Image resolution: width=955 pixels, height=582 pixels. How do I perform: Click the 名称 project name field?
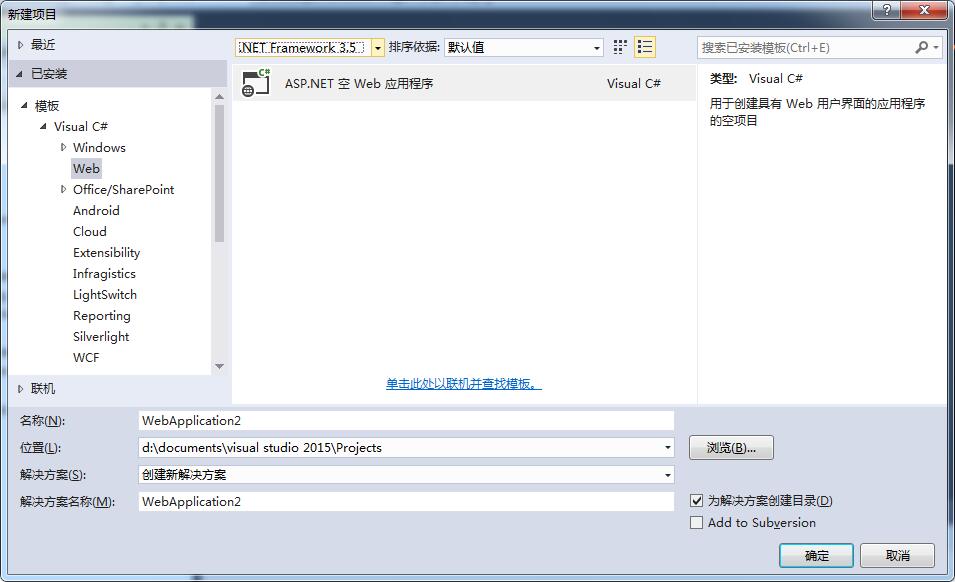(406, 421)
